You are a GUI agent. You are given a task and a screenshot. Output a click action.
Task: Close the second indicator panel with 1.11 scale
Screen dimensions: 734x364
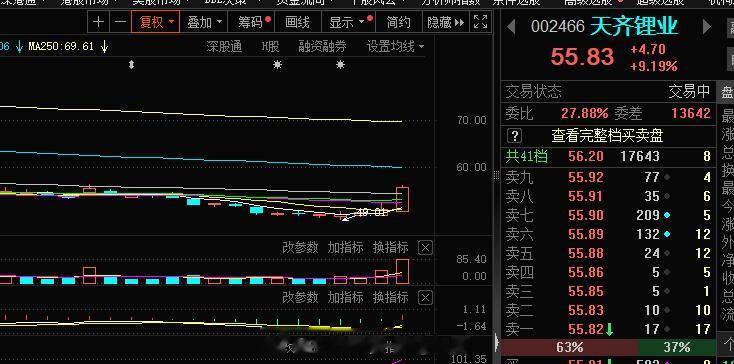425,298
